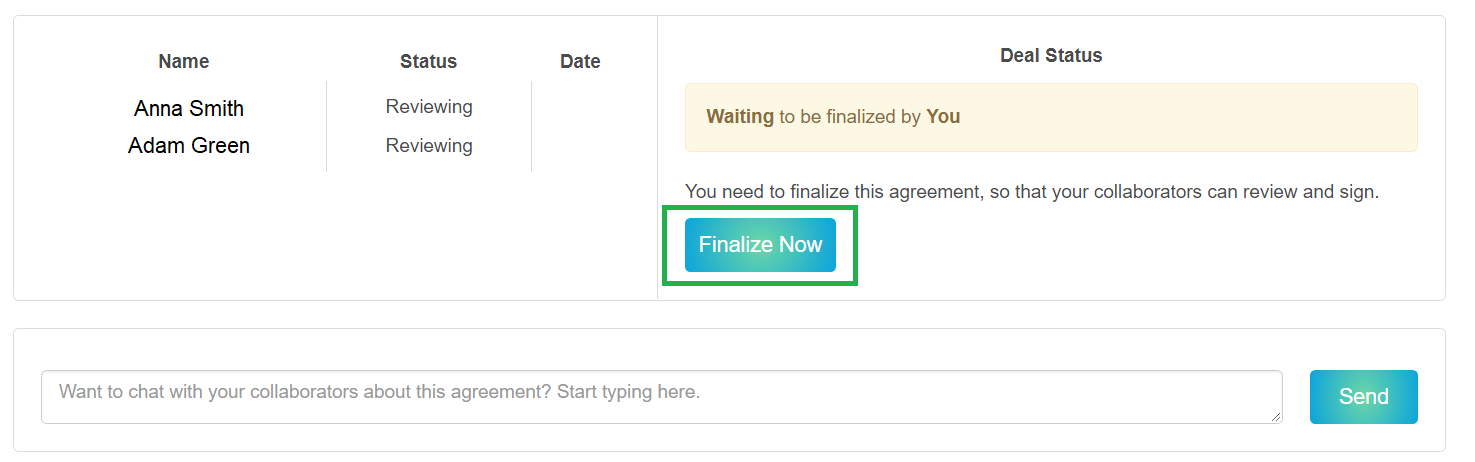Image resolution: width=1475 pixels, height=462 pixels.
Task: Click the finalize agreement instruction sentence
Action: [x=1031, y=191]
